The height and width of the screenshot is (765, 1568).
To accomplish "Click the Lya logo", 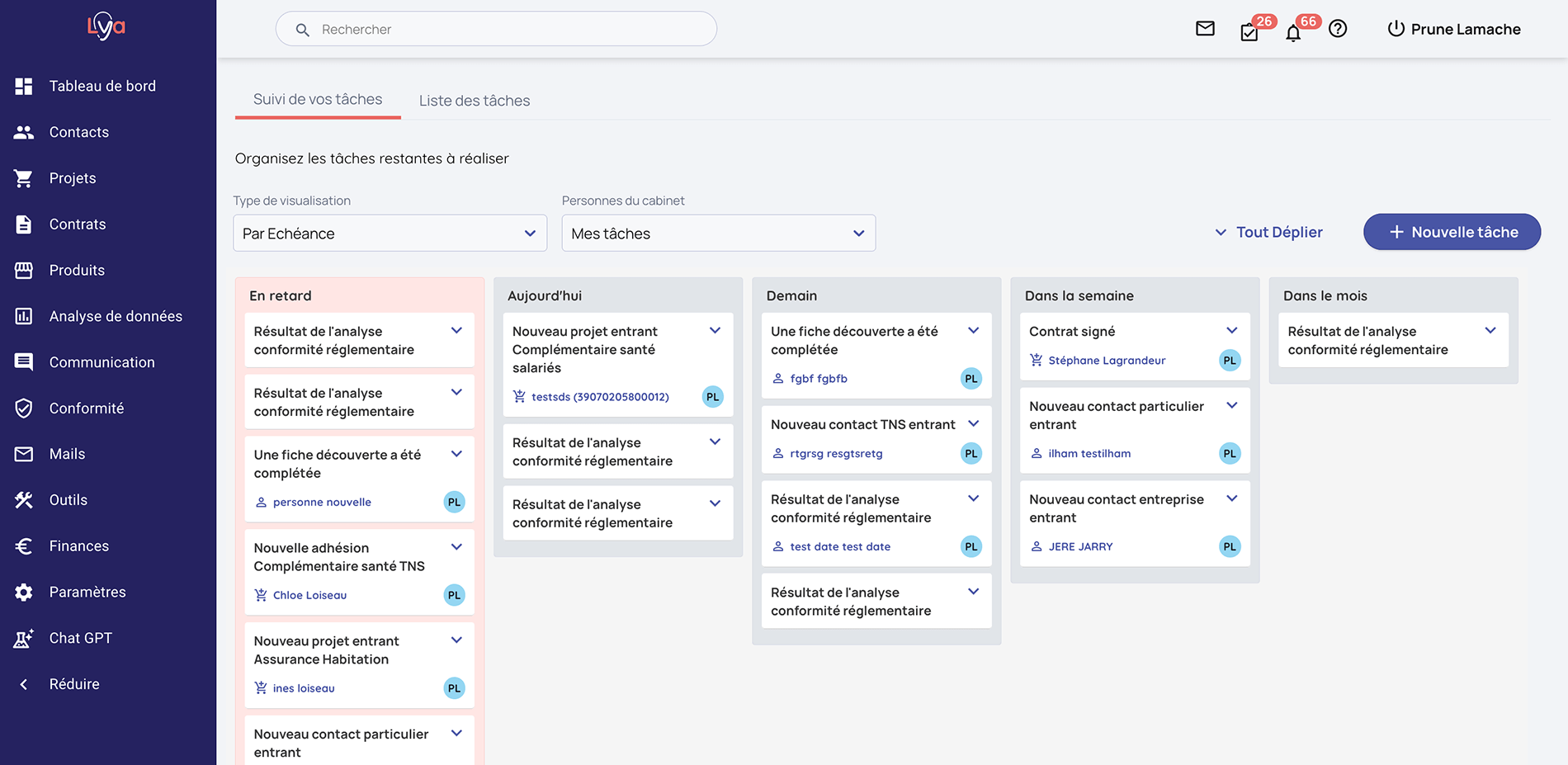I will (x=106, y=26).
